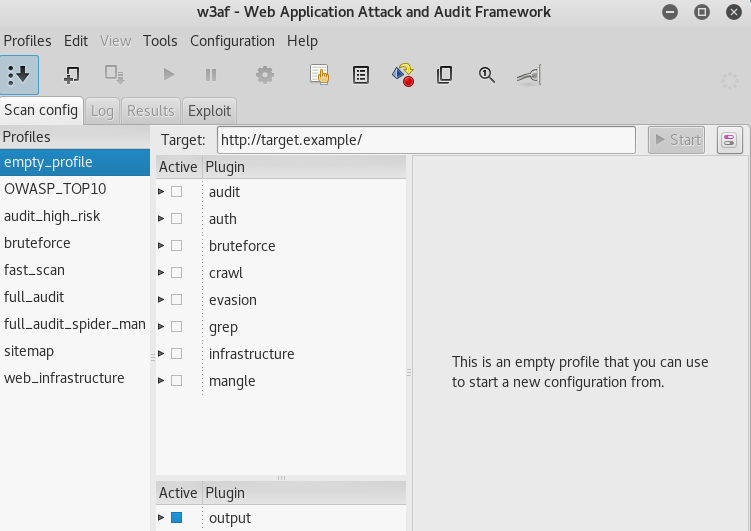Viewport: 751px width, 531px height.
Task: Expand the bruteforce plugin tree arrow
Action: (161, 246)
